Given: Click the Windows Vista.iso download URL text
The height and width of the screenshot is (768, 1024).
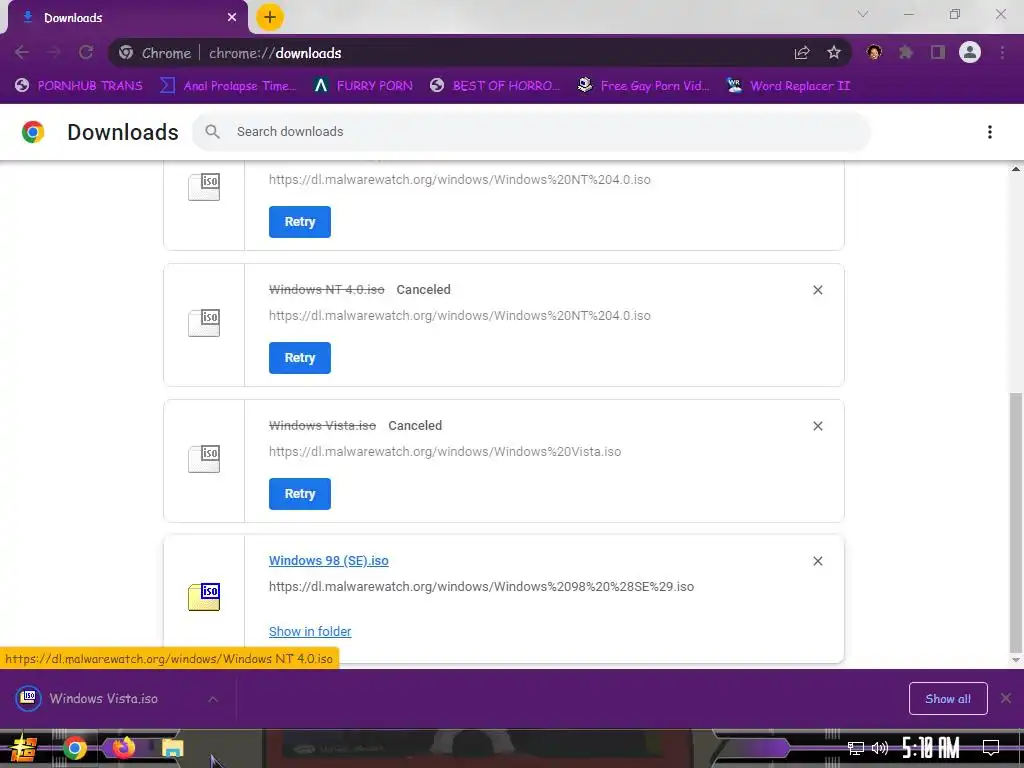Looking at the screenshot, I should pyautogui.click(x=445, y=451).
